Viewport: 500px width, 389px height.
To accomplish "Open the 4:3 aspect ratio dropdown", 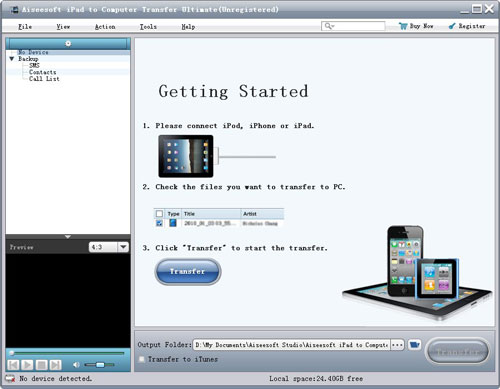I will [123, 247].
